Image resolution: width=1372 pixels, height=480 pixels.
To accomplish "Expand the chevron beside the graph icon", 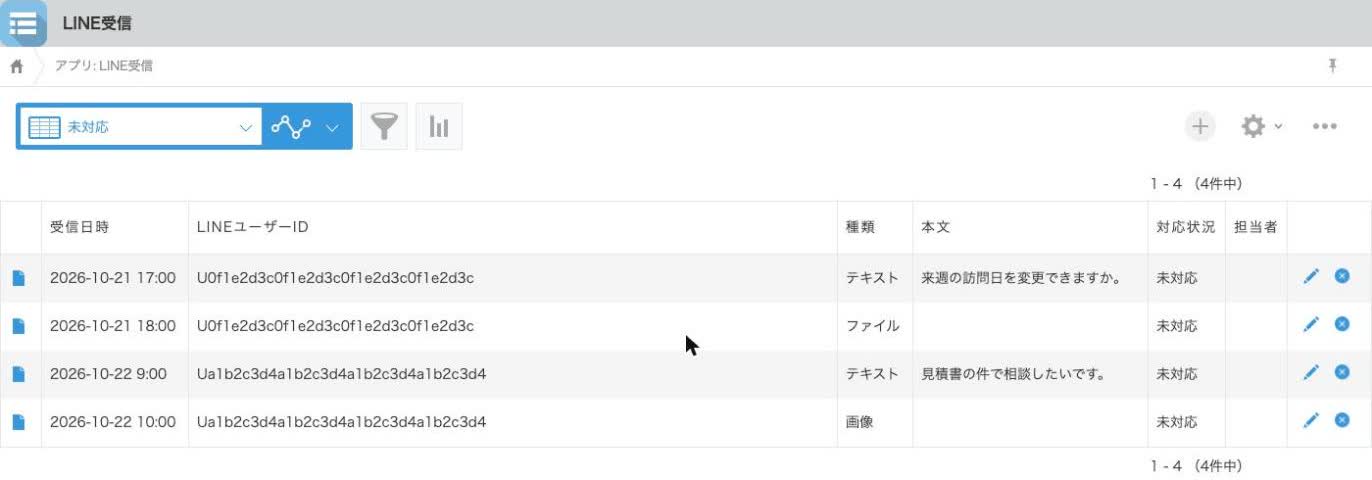I will (x=332, y=128).
